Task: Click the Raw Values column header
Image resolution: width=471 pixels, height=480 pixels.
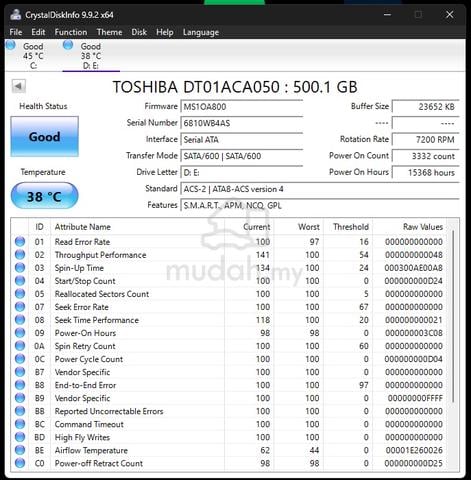Action: click(423, 227)
